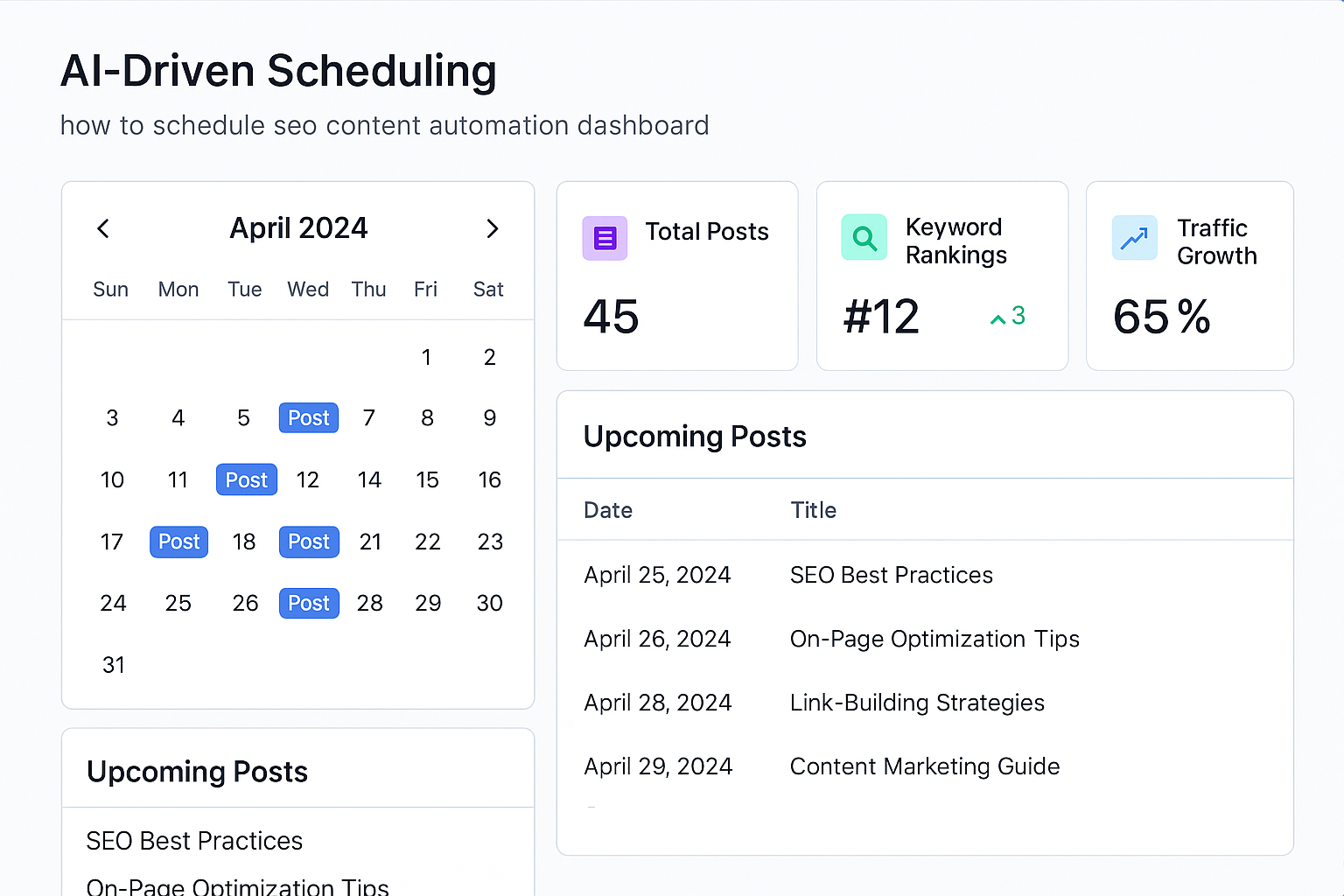The height and width of the screenshot is (896, 1344).
Task: Click the green Keyword Rankings magnifier icon
Action: tap(864, 238)
